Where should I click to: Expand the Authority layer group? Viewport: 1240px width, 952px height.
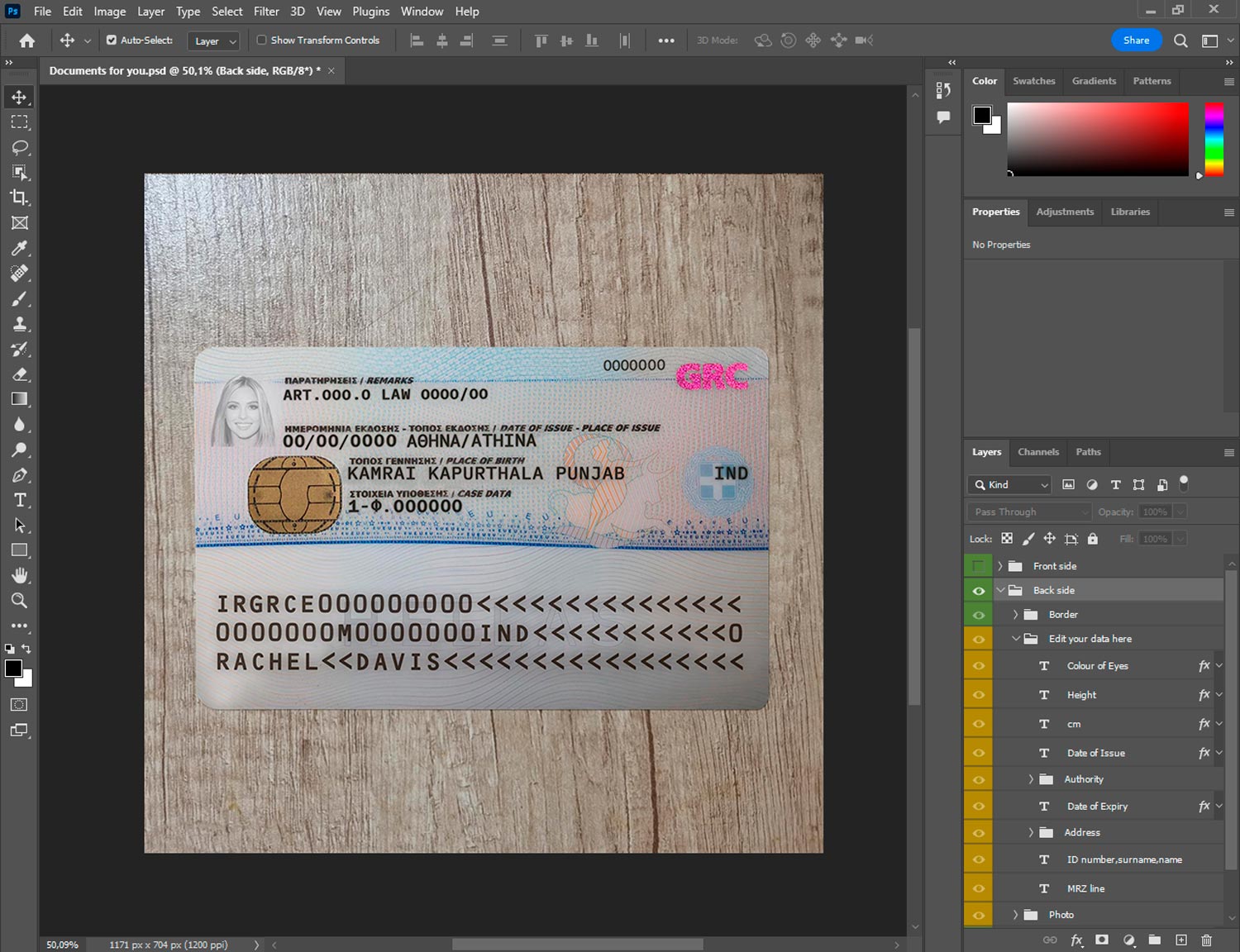pyautogui.click(x=1030, y=778)
